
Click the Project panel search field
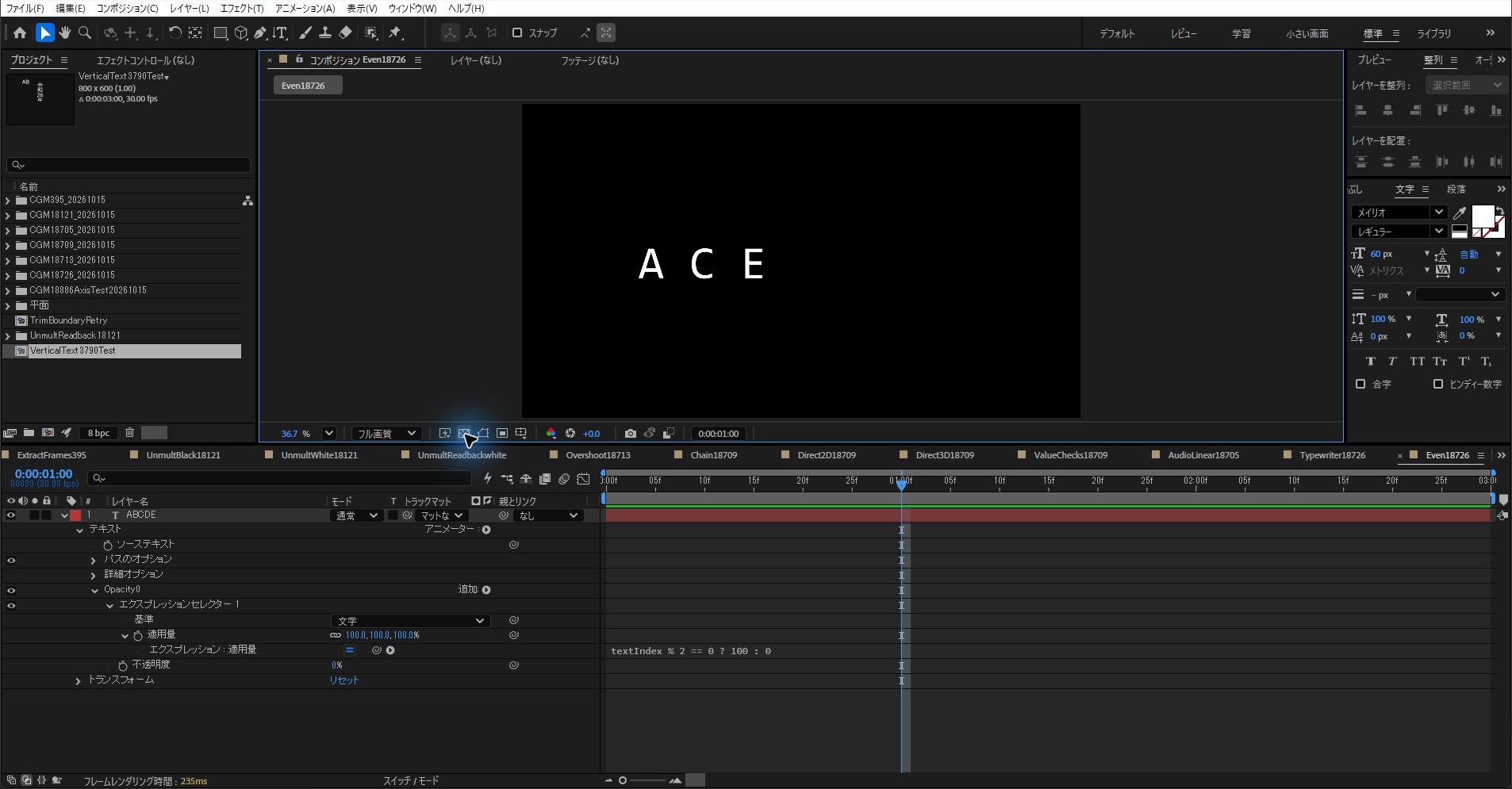[x=129, y=165]
